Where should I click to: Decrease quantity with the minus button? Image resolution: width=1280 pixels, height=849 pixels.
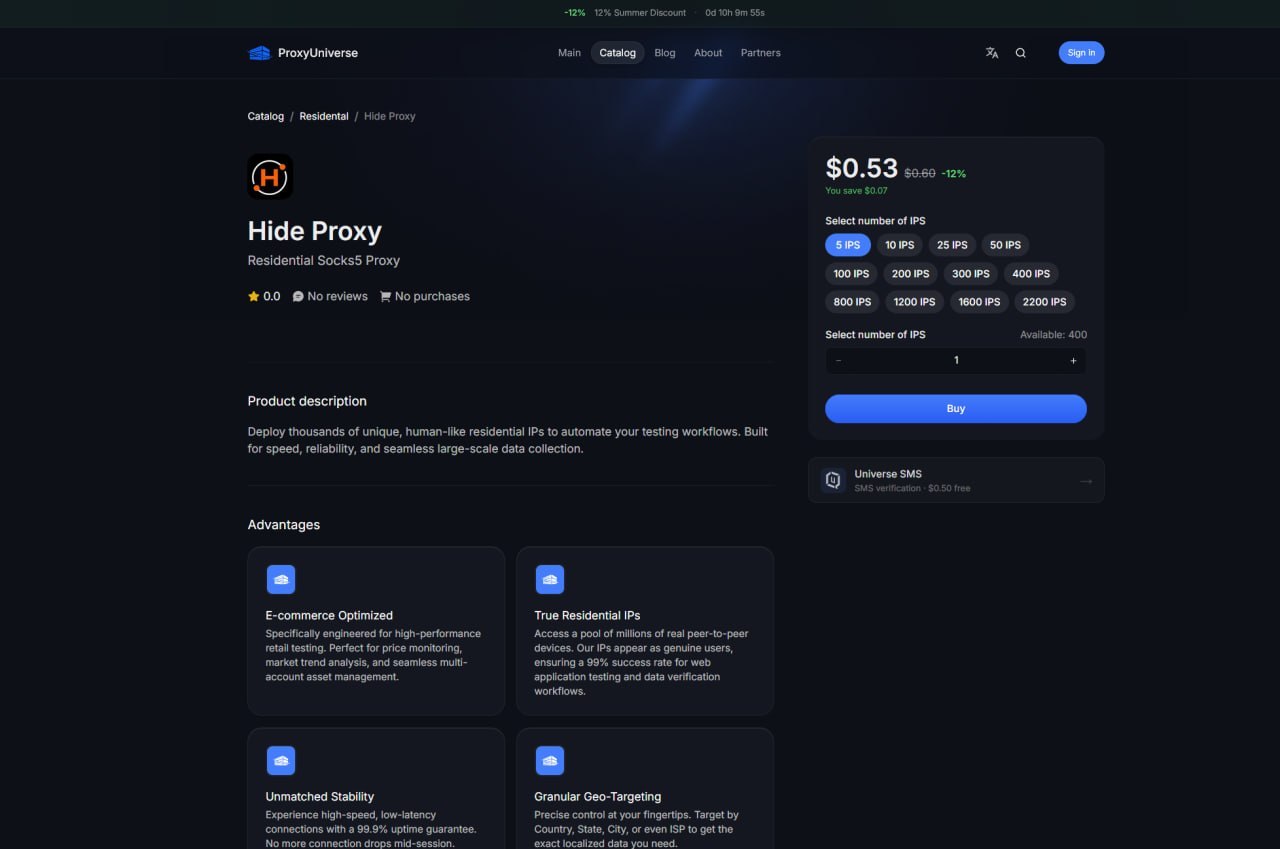[x=838, y=360]
